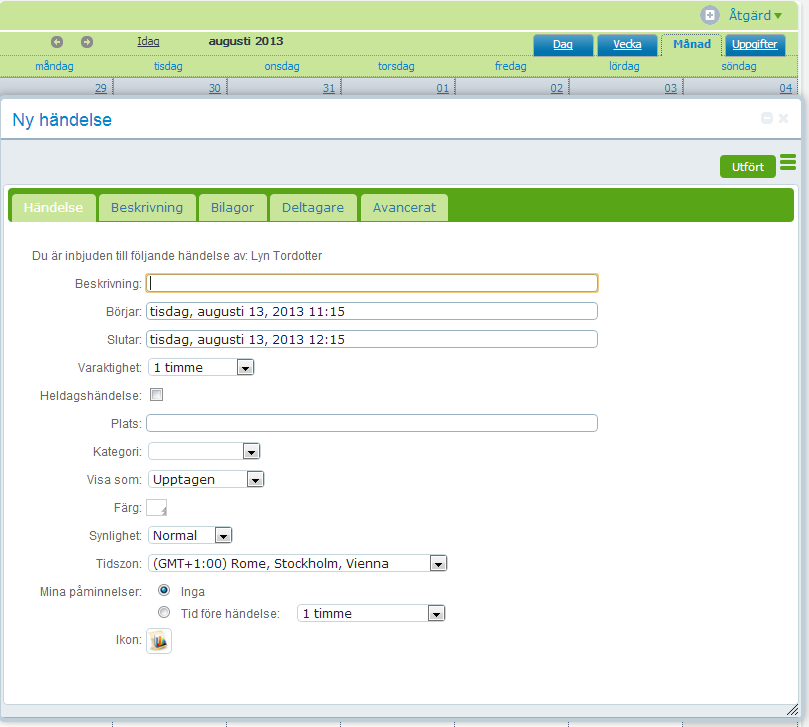Select the Månad view tab
Image resolution: width=809 pixels, height=727 pixels.
(x=692, y=44)
